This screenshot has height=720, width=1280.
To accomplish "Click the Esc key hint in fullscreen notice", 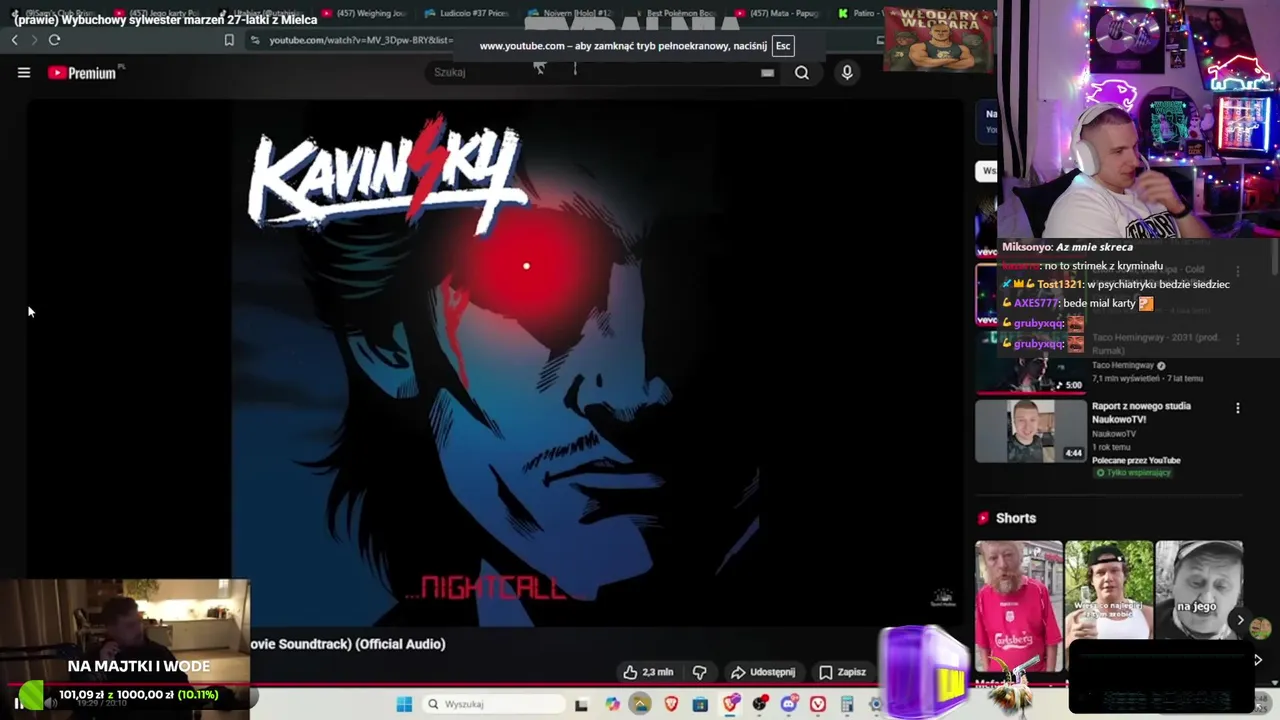I will pyautogui.click(x=783, y=46).
